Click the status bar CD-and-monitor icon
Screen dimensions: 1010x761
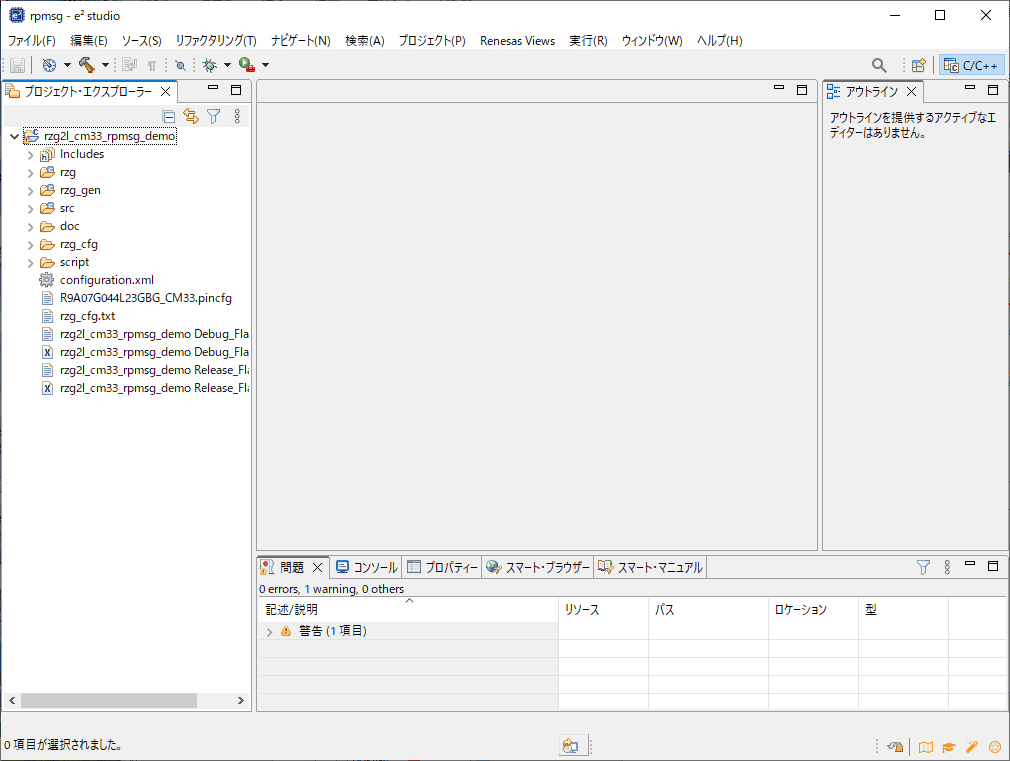571,746
